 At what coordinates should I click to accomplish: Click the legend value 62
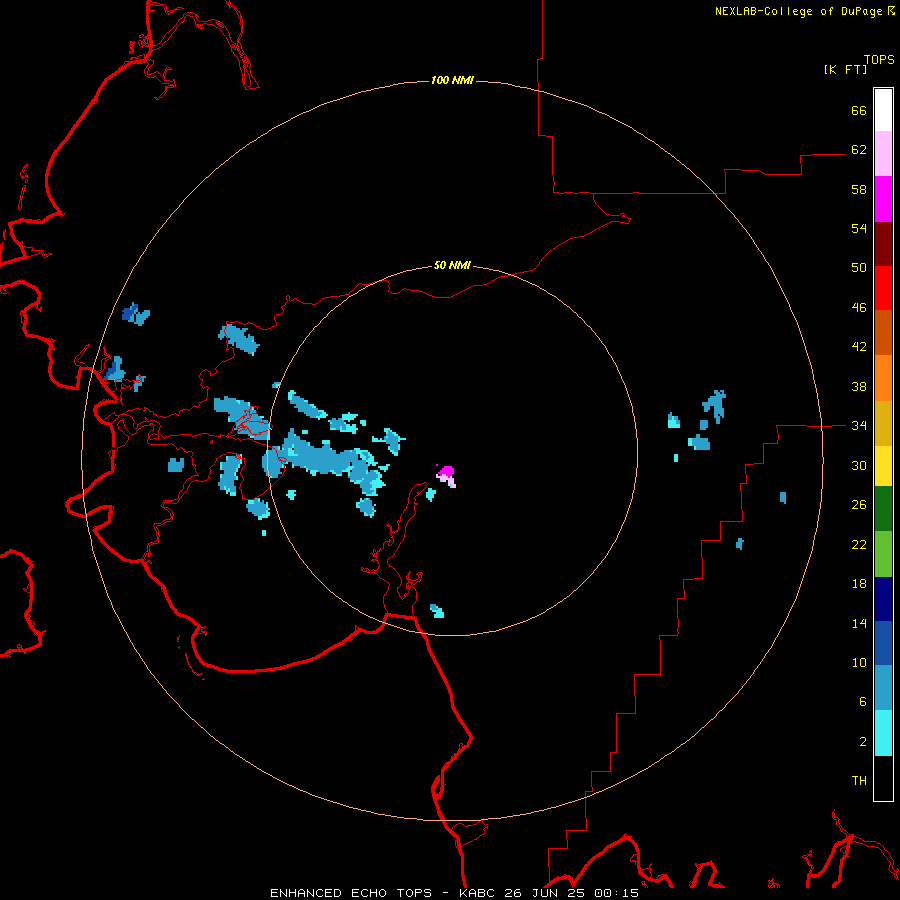859,150
